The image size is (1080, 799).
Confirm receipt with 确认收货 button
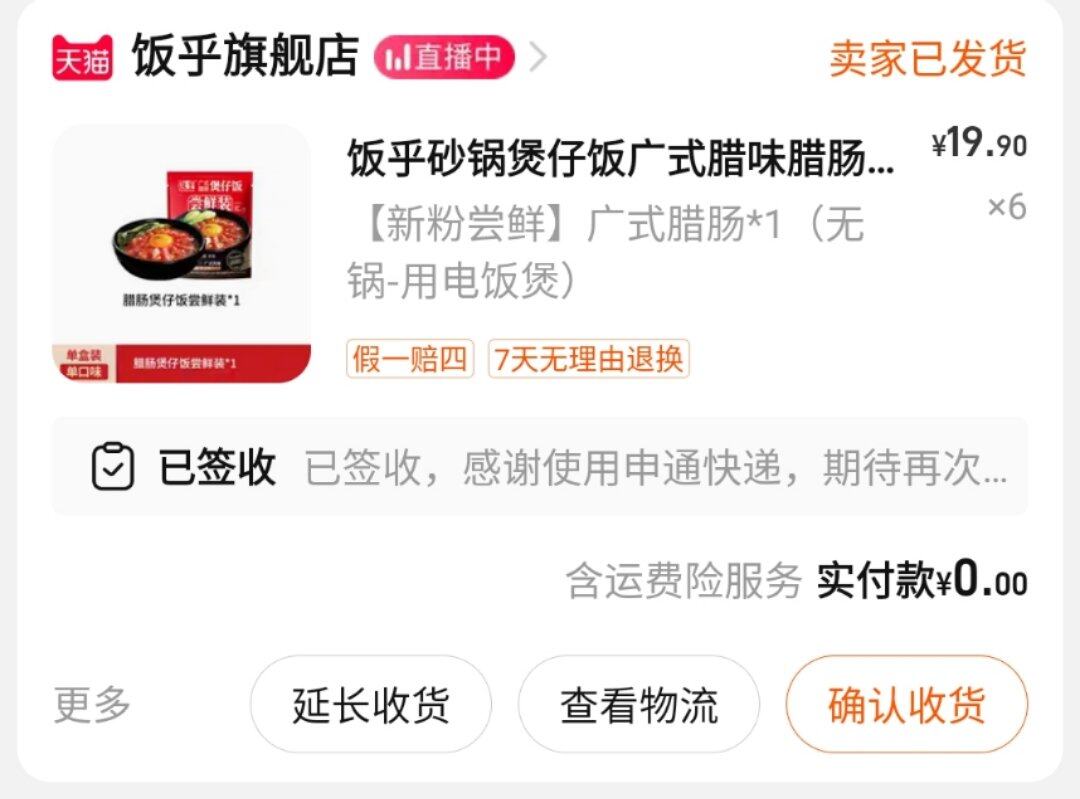point(906,705)
